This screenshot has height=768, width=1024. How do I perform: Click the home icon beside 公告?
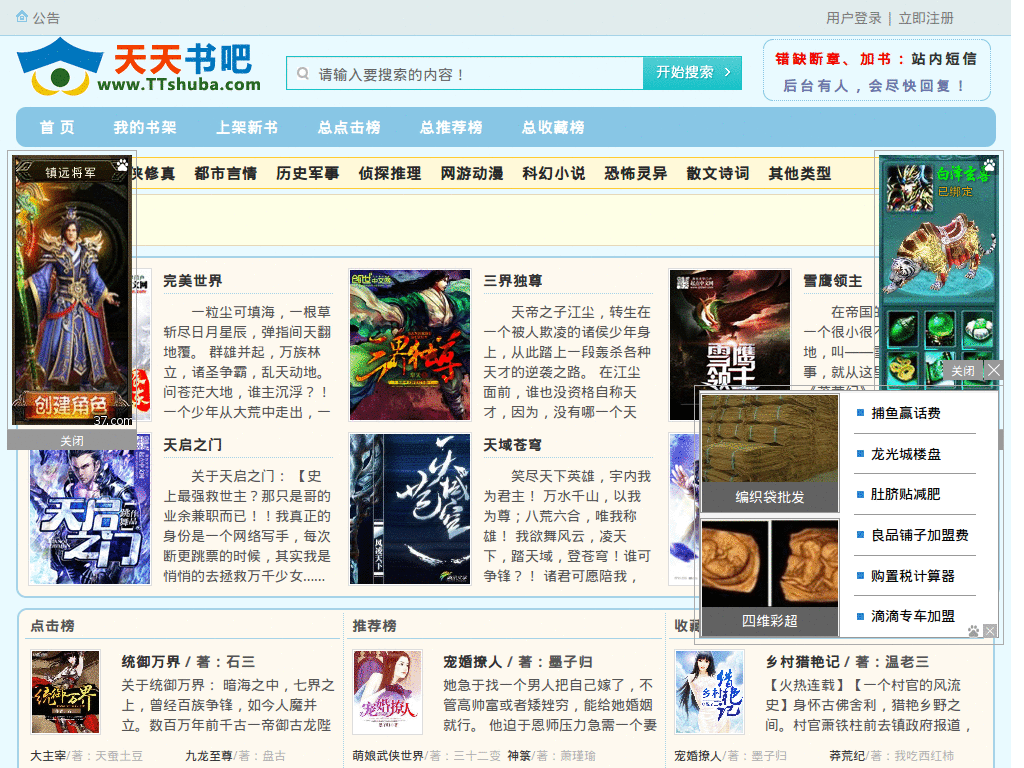[x=22, y=17]
